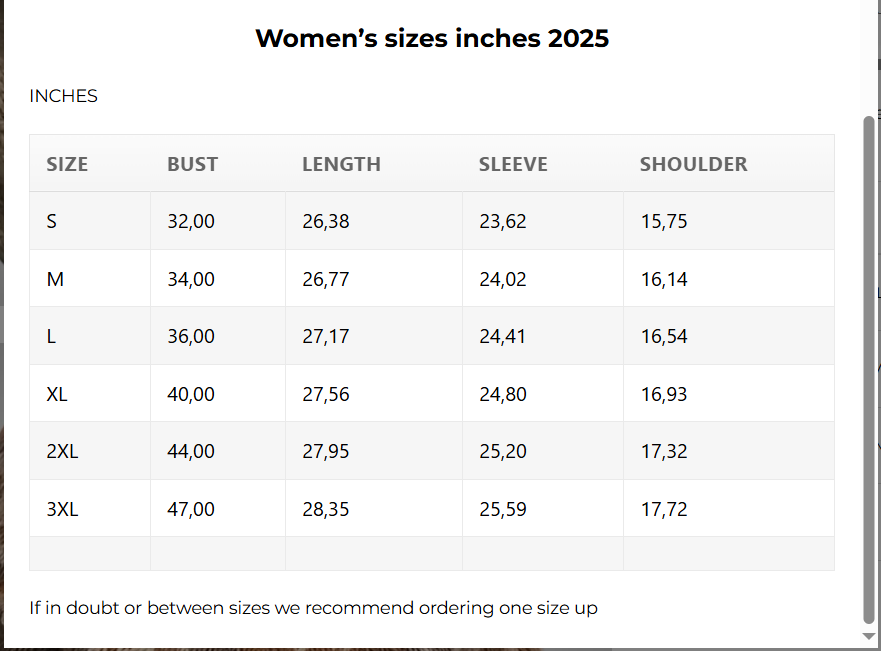The height and width of the screenshot is (651, 881).
Task: Click the size-up recommendation note text
Action: click(x=314, y=607)
